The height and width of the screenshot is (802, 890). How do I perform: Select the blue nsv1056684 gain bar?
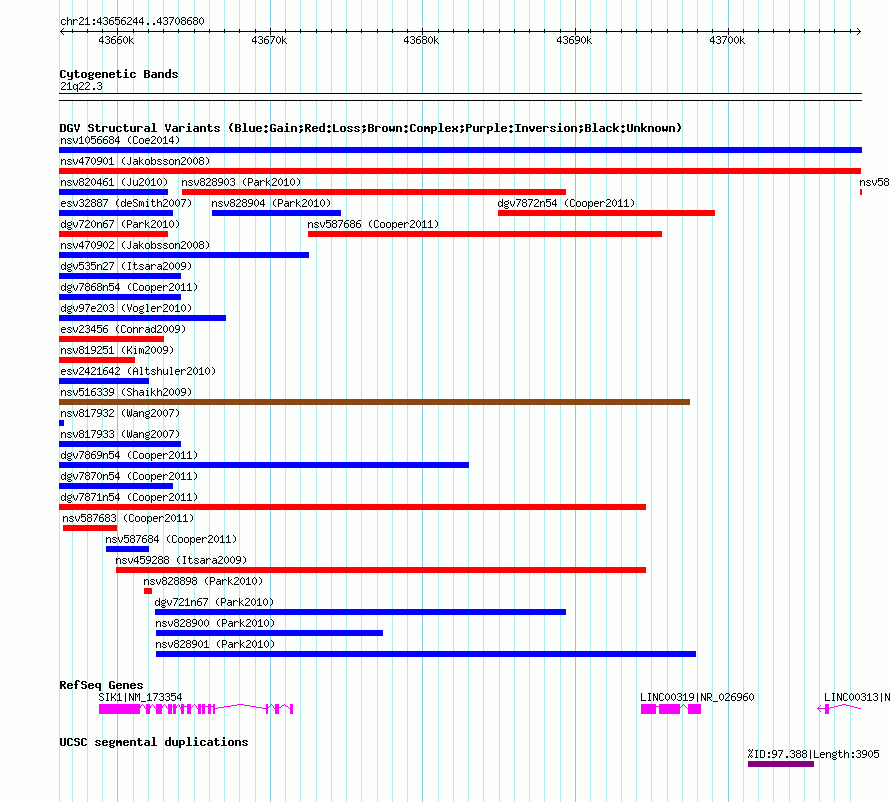pyautogui.click(x=460, y=150)
